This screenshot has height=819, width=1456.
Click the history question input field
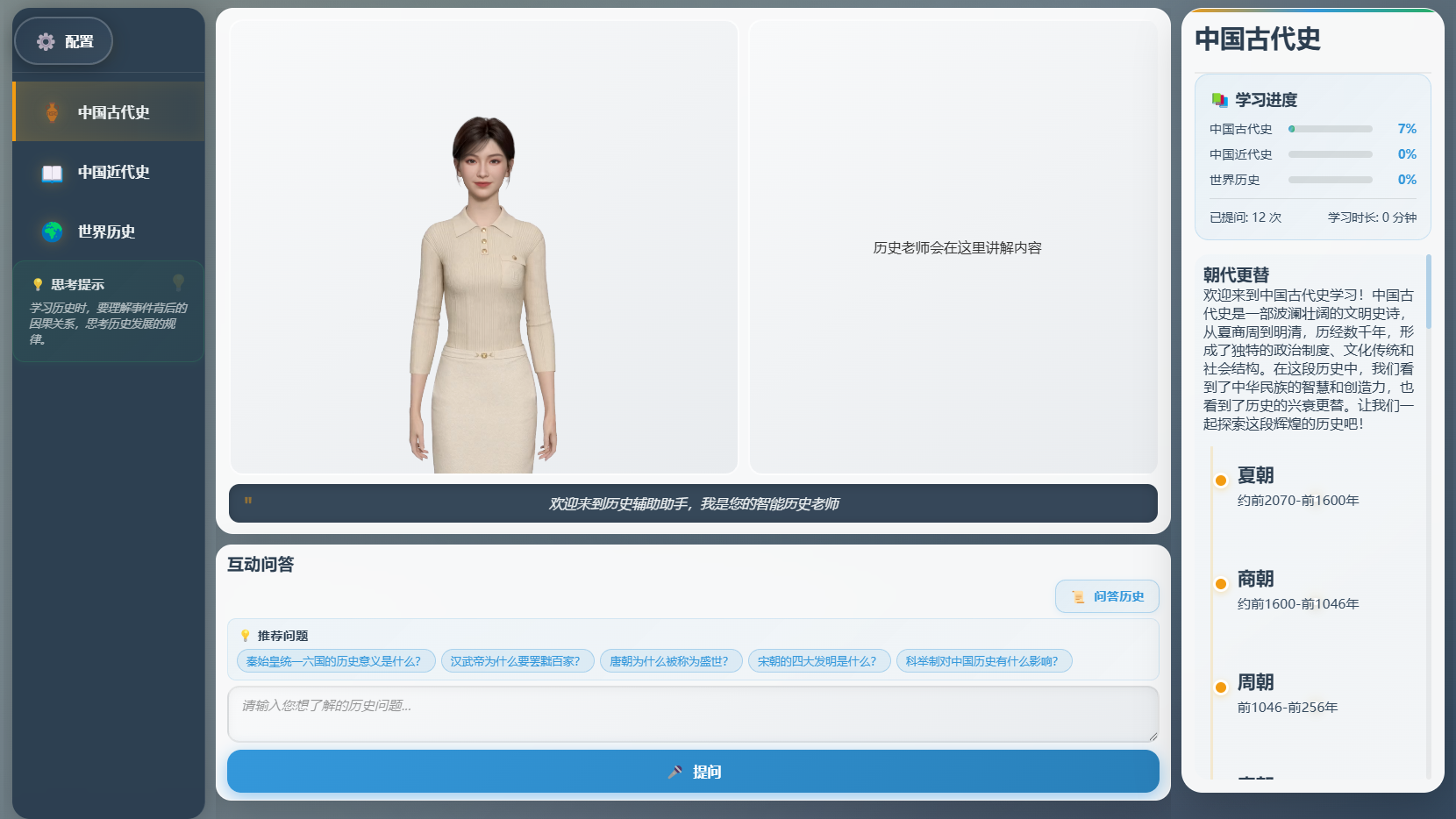point(693,715)
